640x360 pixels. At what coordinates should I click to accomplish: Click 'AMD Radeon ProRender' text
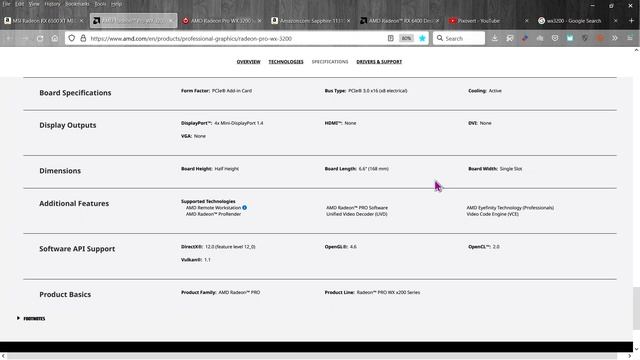tap(213, 214)
